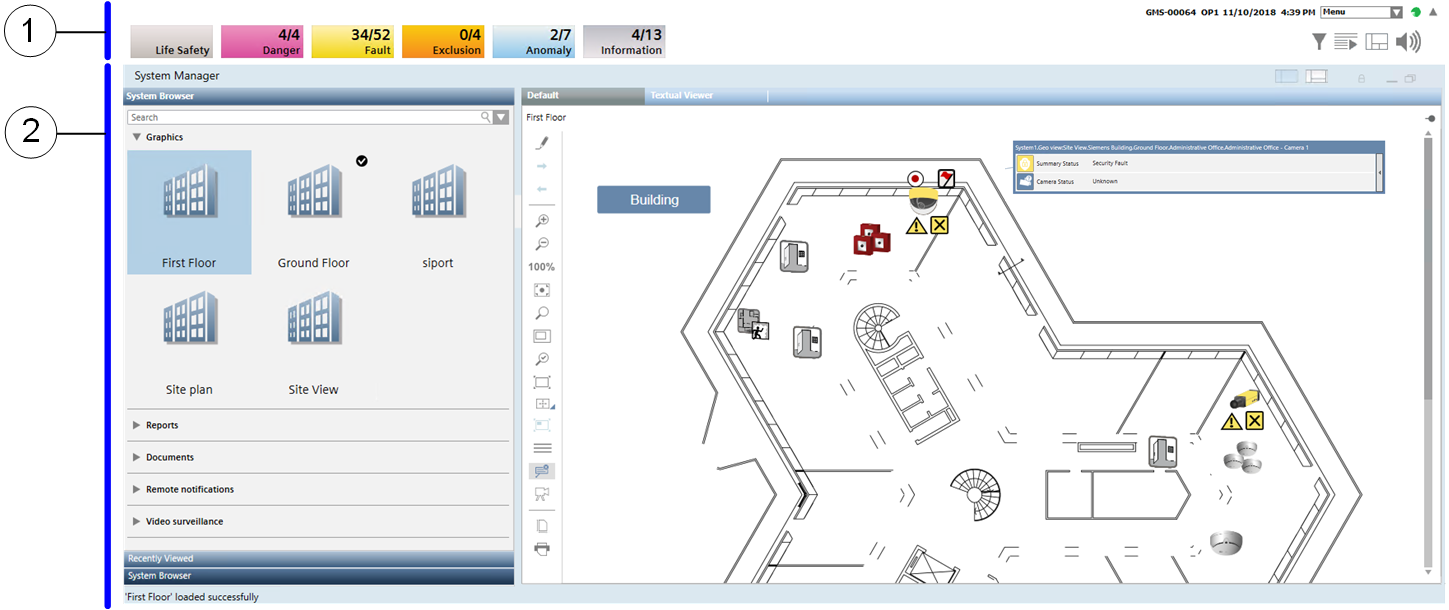This screenshot has width=1449, height=610.
Task: Toggle the single-pane layout view button
Action: click(x=1286, y=76)
